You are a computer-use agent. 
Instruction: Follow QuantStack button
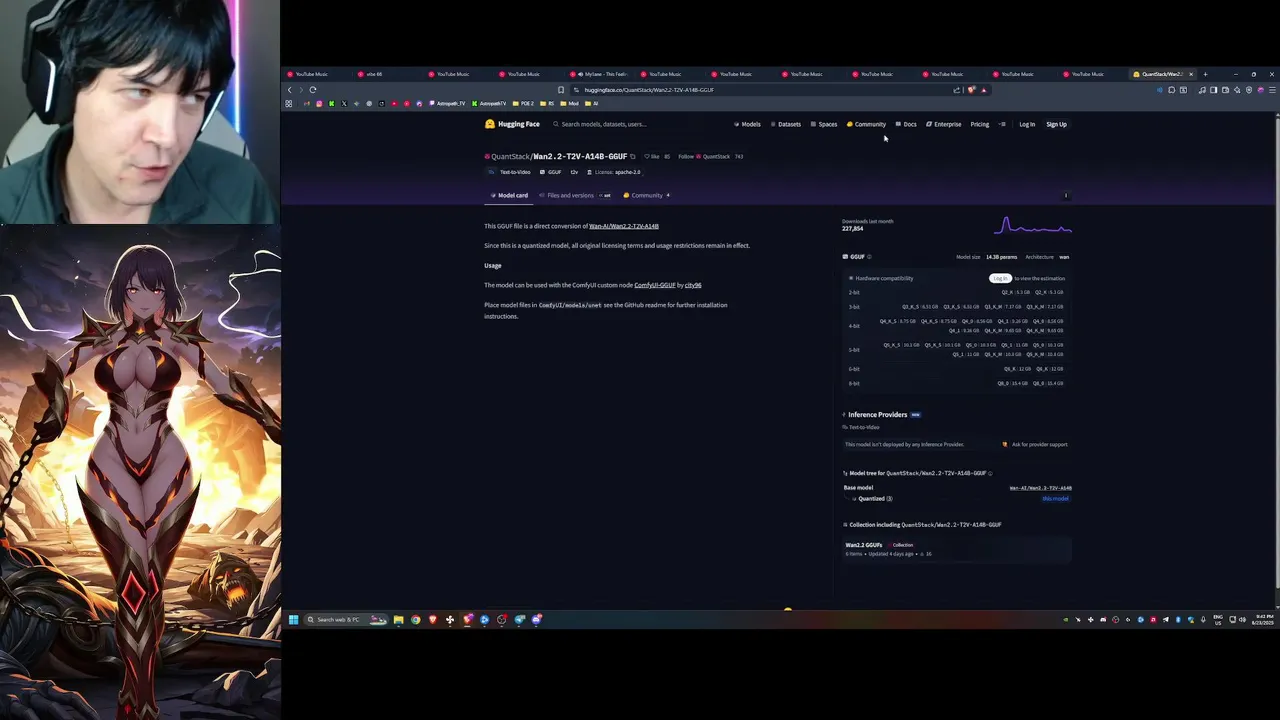click(704, 156)
